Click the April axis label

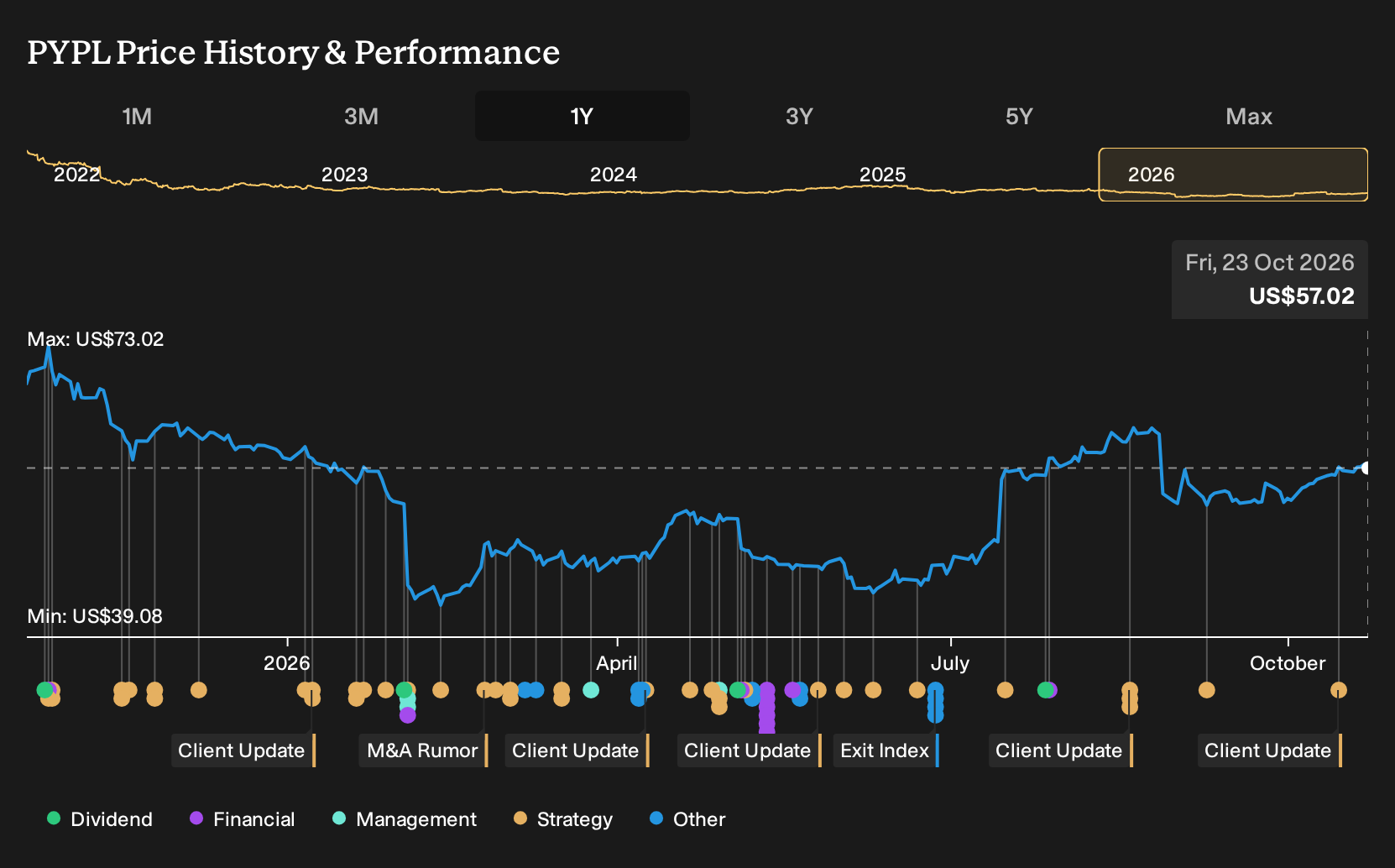[x=617, y=663]
